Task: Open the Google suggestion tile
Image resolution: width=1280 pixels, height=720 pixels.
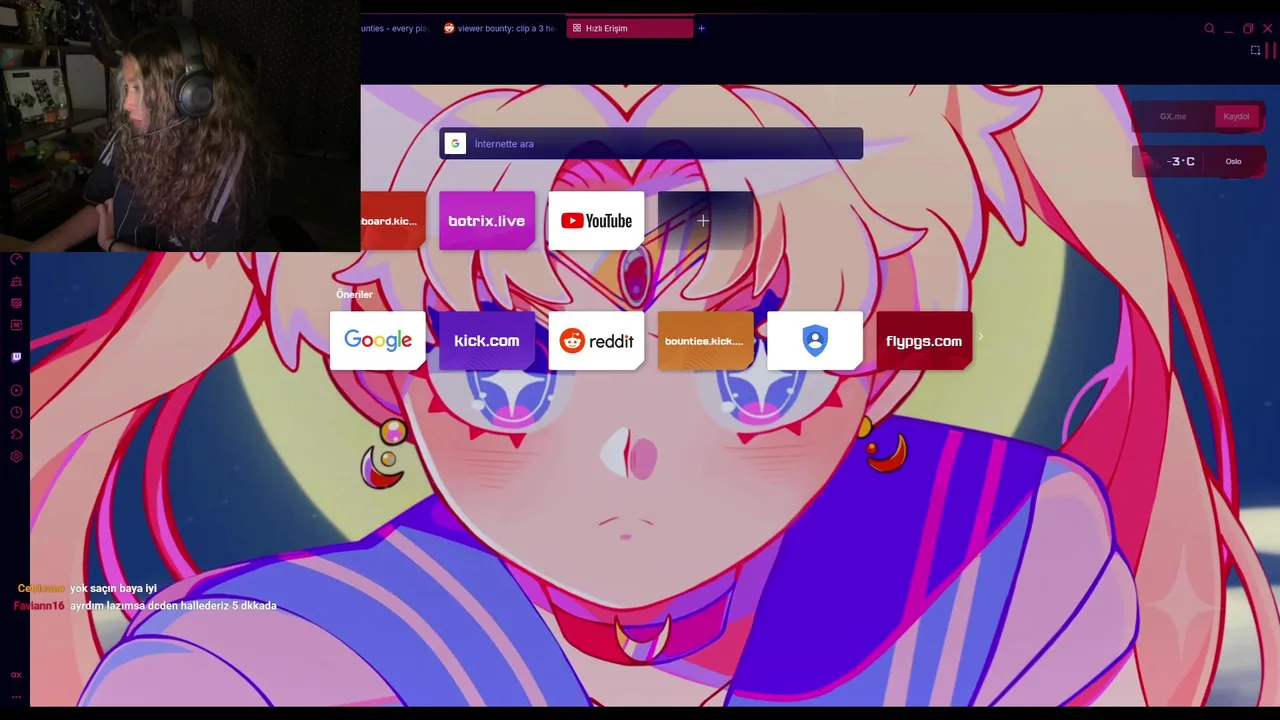Action: 378,340
